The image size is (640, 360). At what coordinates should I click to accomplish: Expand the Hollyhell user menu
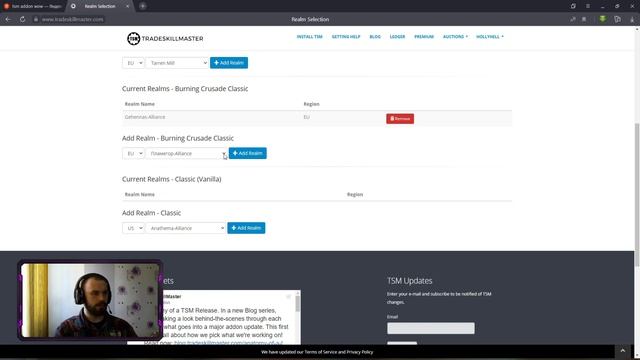pyautogui.click(x=490, y=37)
